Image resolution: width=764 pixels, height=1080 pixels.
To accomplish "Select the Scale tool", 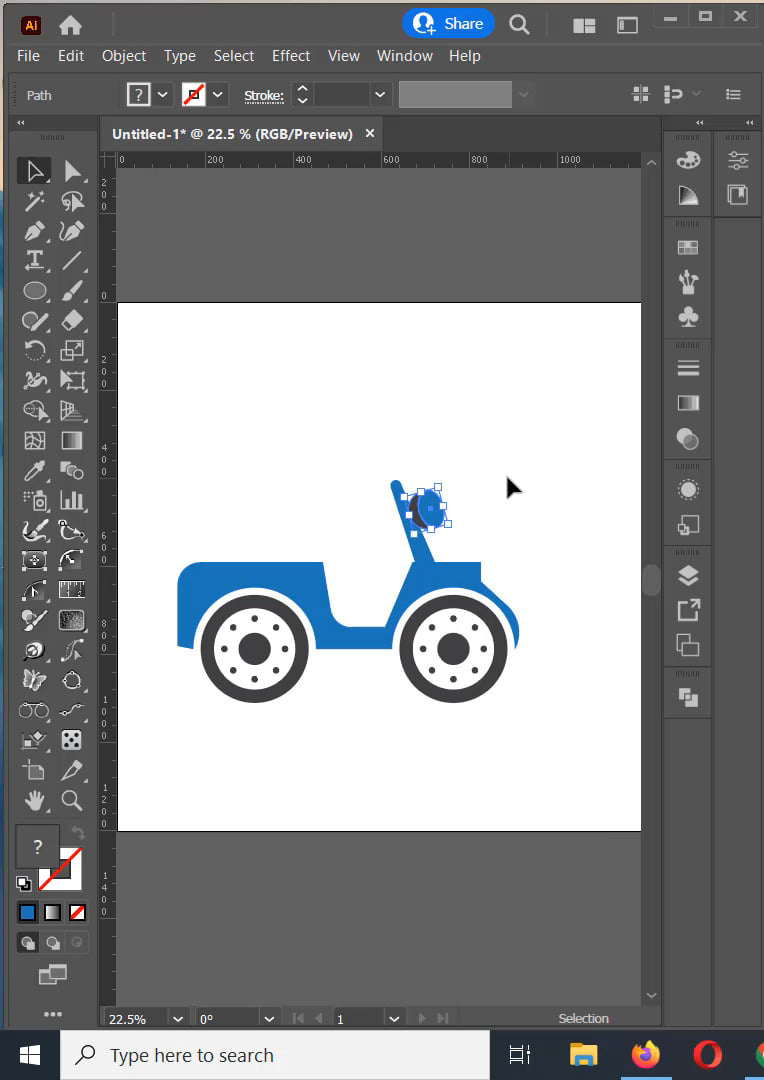I will click(72, 351).
